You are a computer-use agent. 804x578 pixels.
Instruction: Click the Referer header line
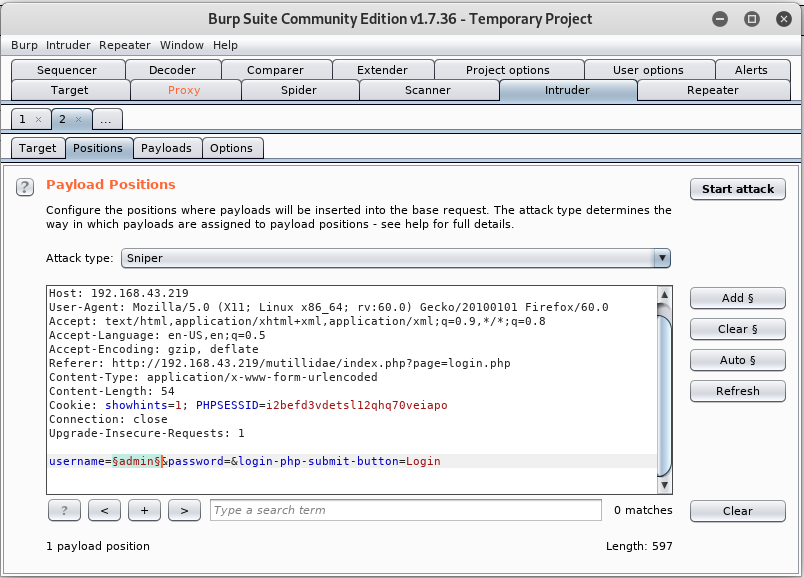coord(280,363)
